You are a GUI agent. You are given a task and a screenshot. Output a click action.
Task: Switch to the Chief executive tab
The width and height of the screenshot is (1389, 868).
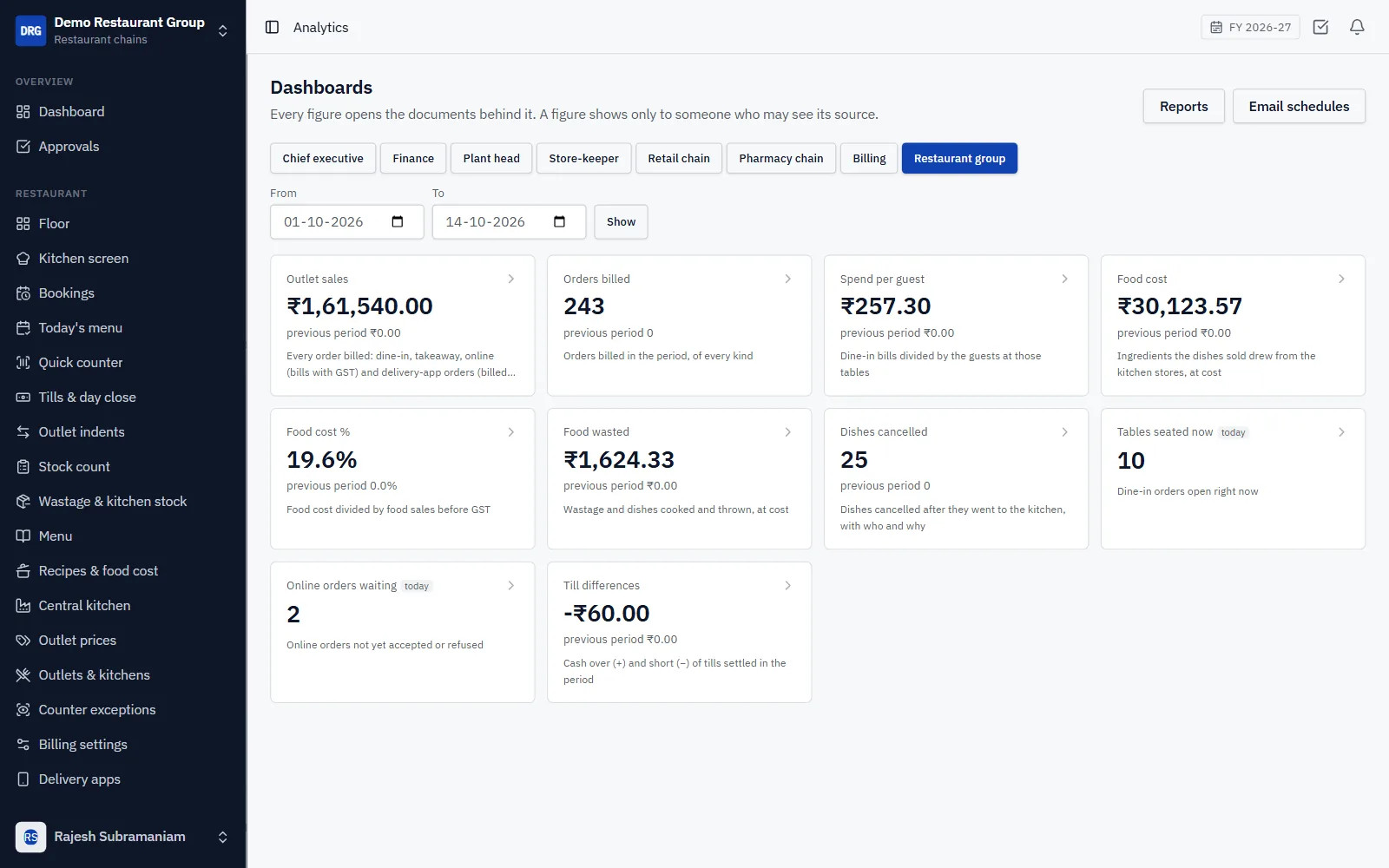pyautogui.click(x=323, y=158)
